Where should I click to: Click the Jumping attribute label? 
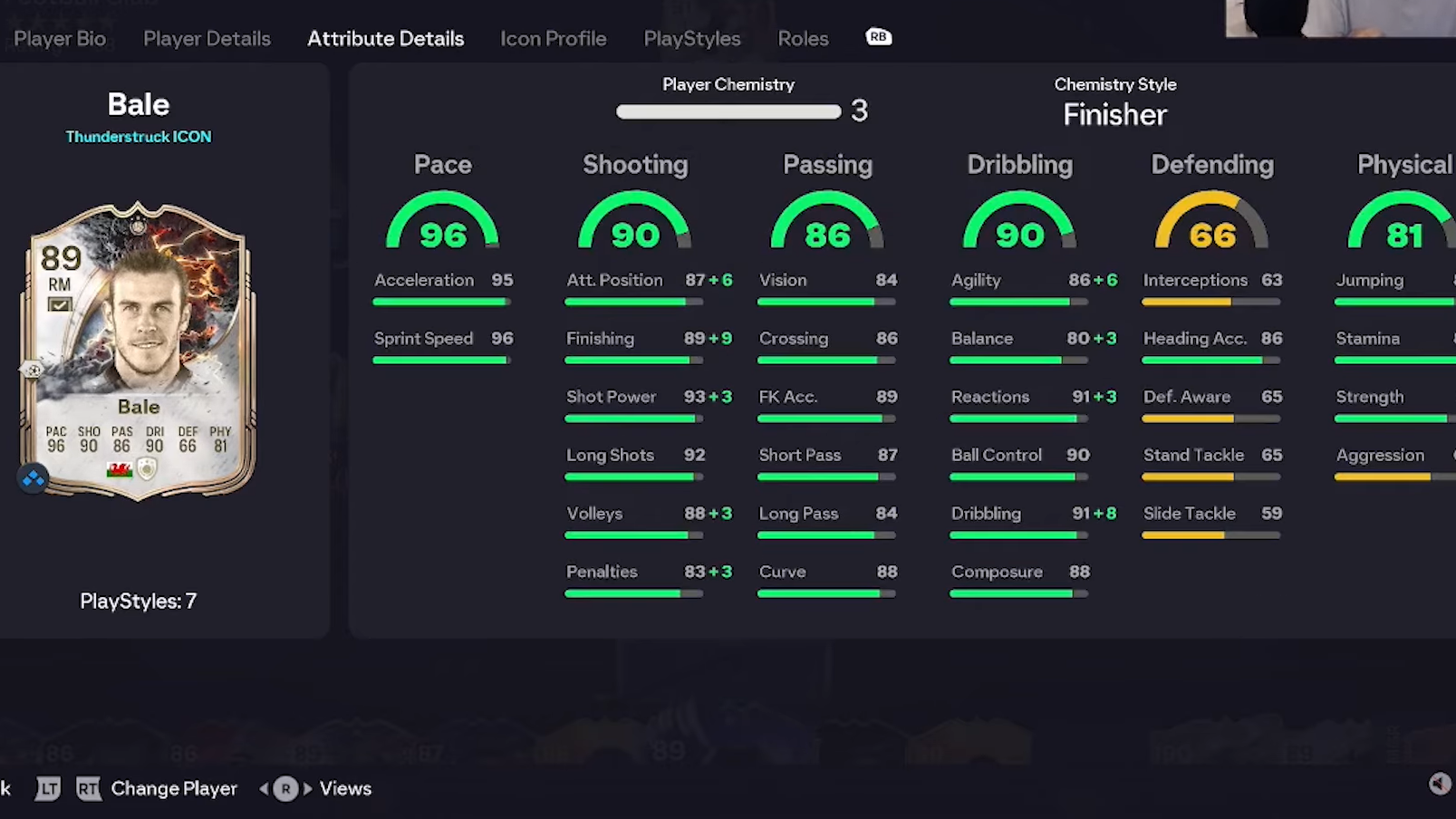coord(1370,281)
